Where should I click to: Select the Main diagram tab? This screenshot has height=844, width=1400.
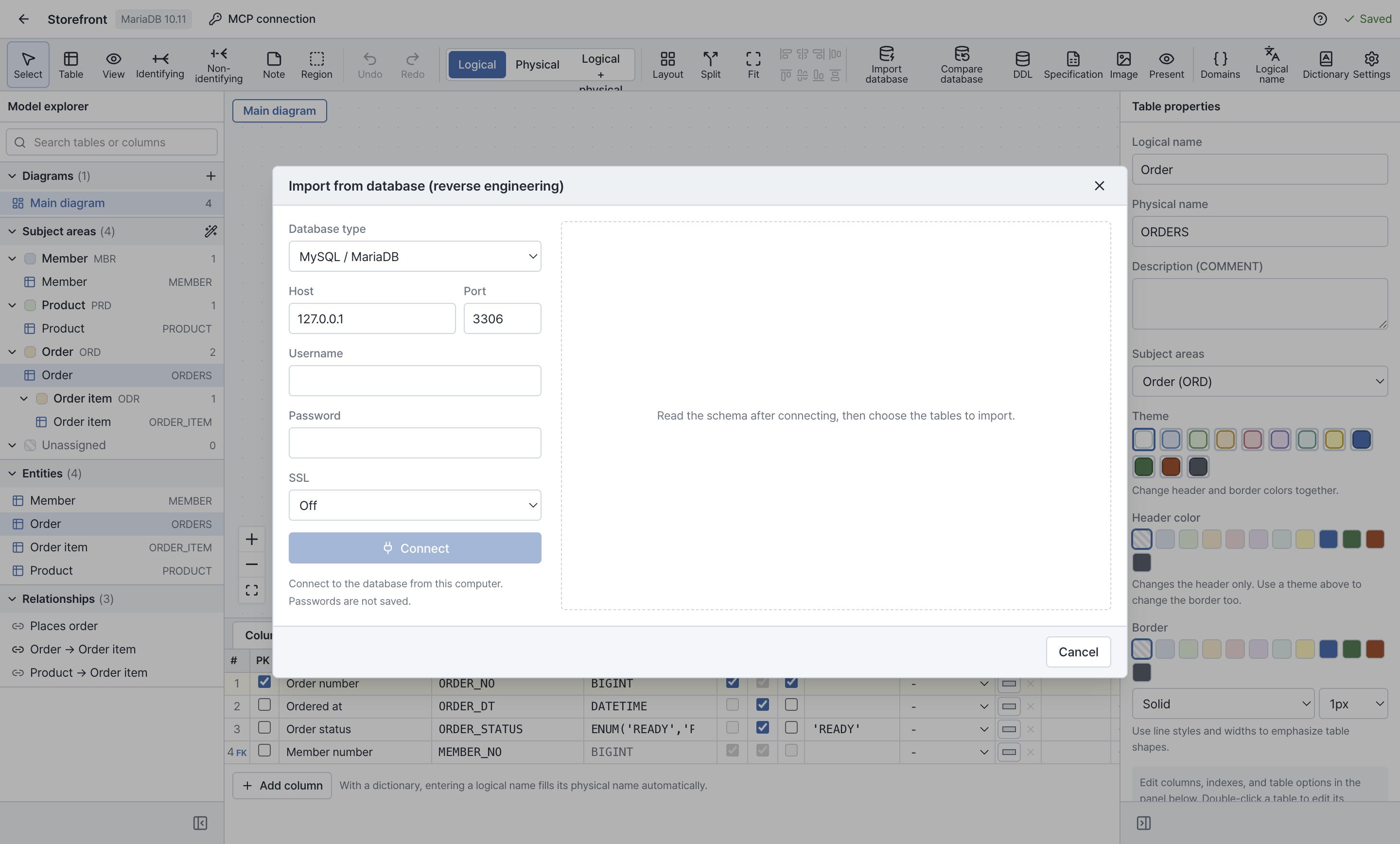[x=279, y=111]
